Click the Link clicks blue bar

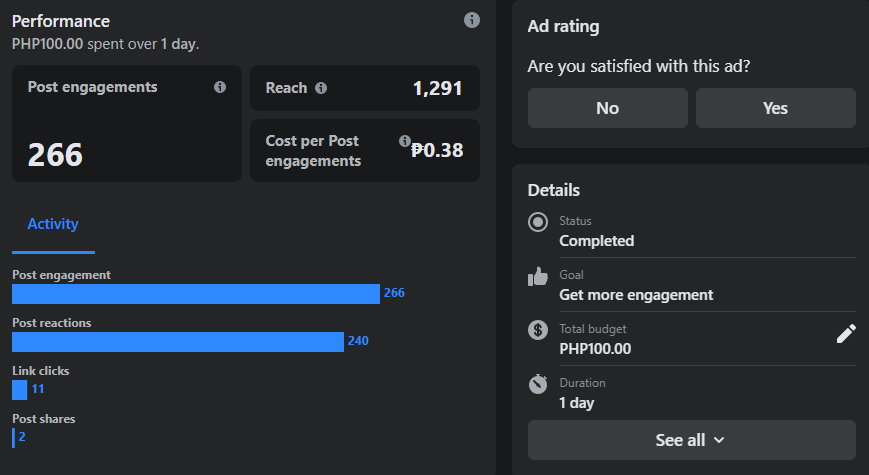pos(20,389)
